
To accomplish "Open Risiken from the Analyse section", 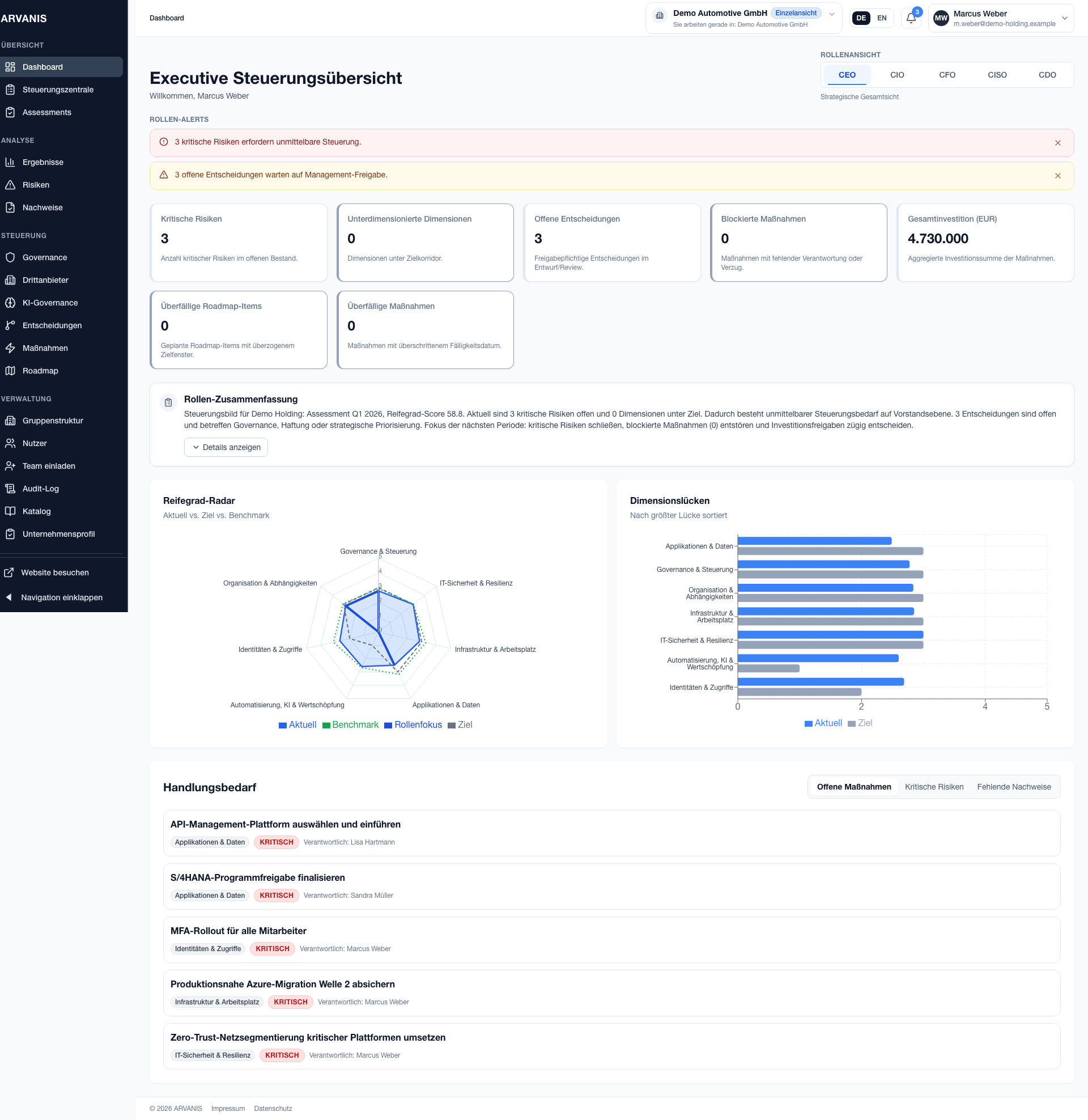I will [x=36, y=185].
